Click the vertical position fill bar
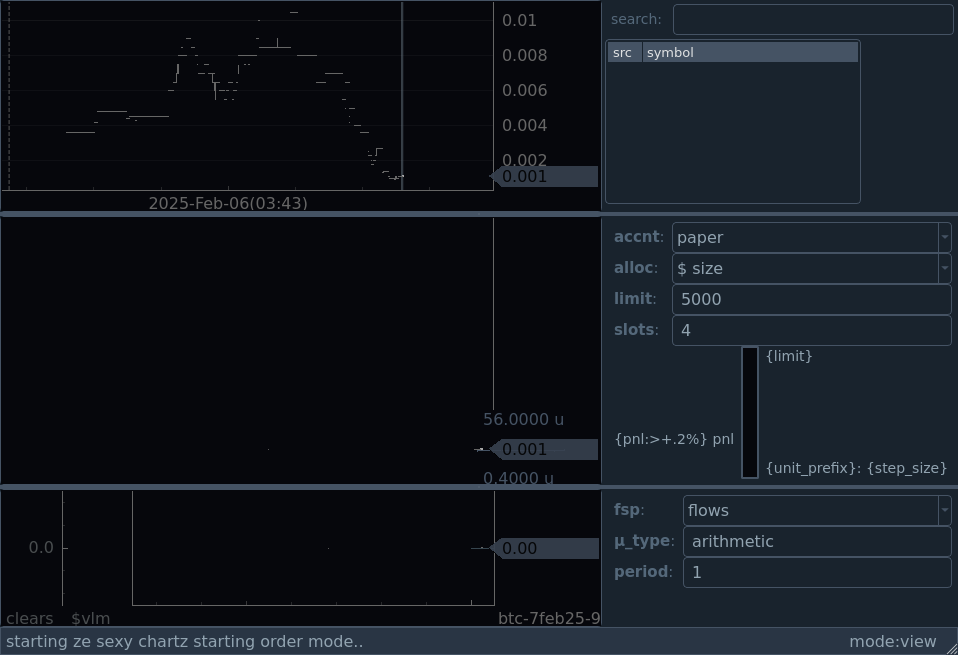958x655 pixels. pyautogui.click(x=749, y=412)
